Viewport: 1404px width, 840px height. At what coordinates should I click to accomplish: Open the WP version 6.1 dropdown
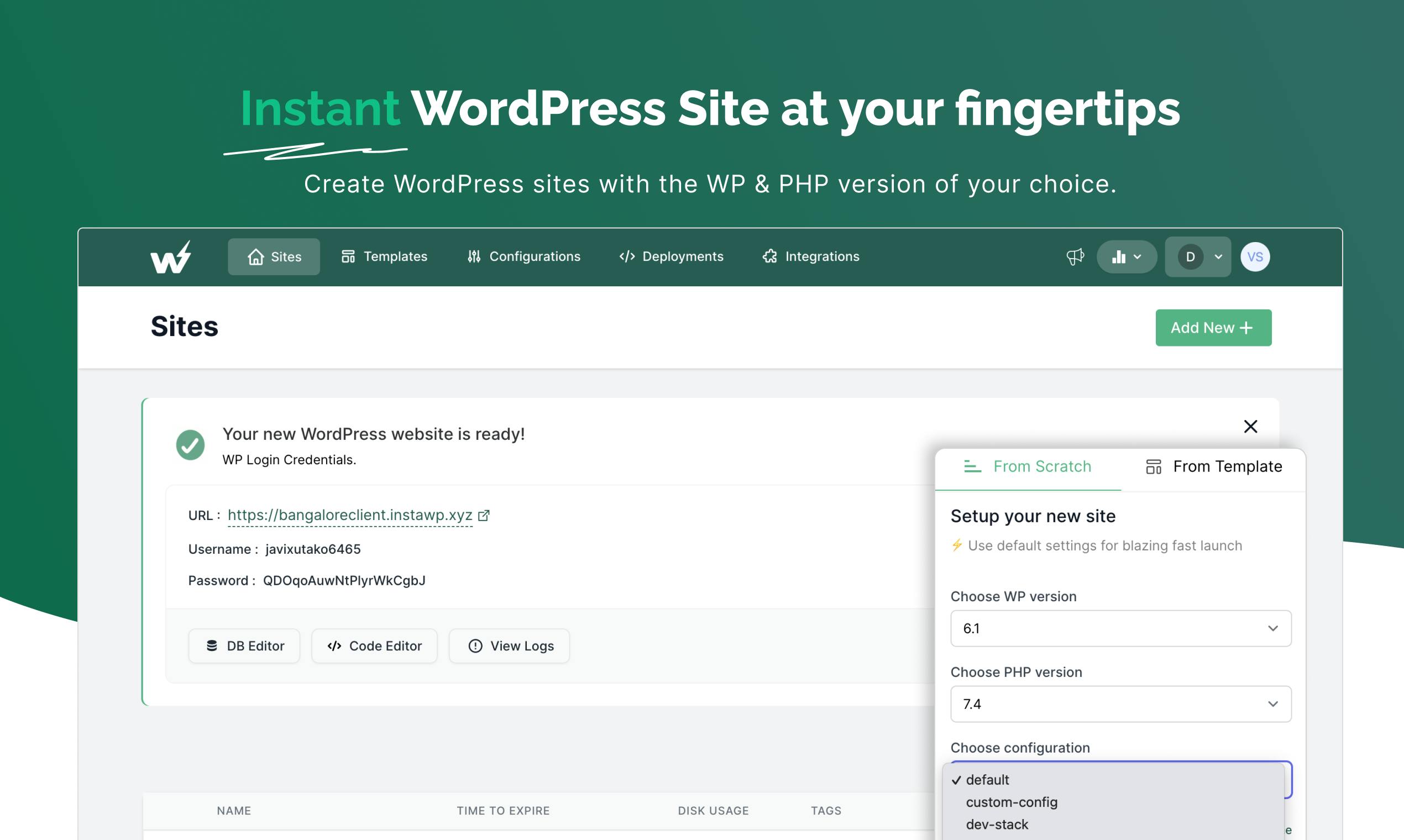click(1121, 628)
